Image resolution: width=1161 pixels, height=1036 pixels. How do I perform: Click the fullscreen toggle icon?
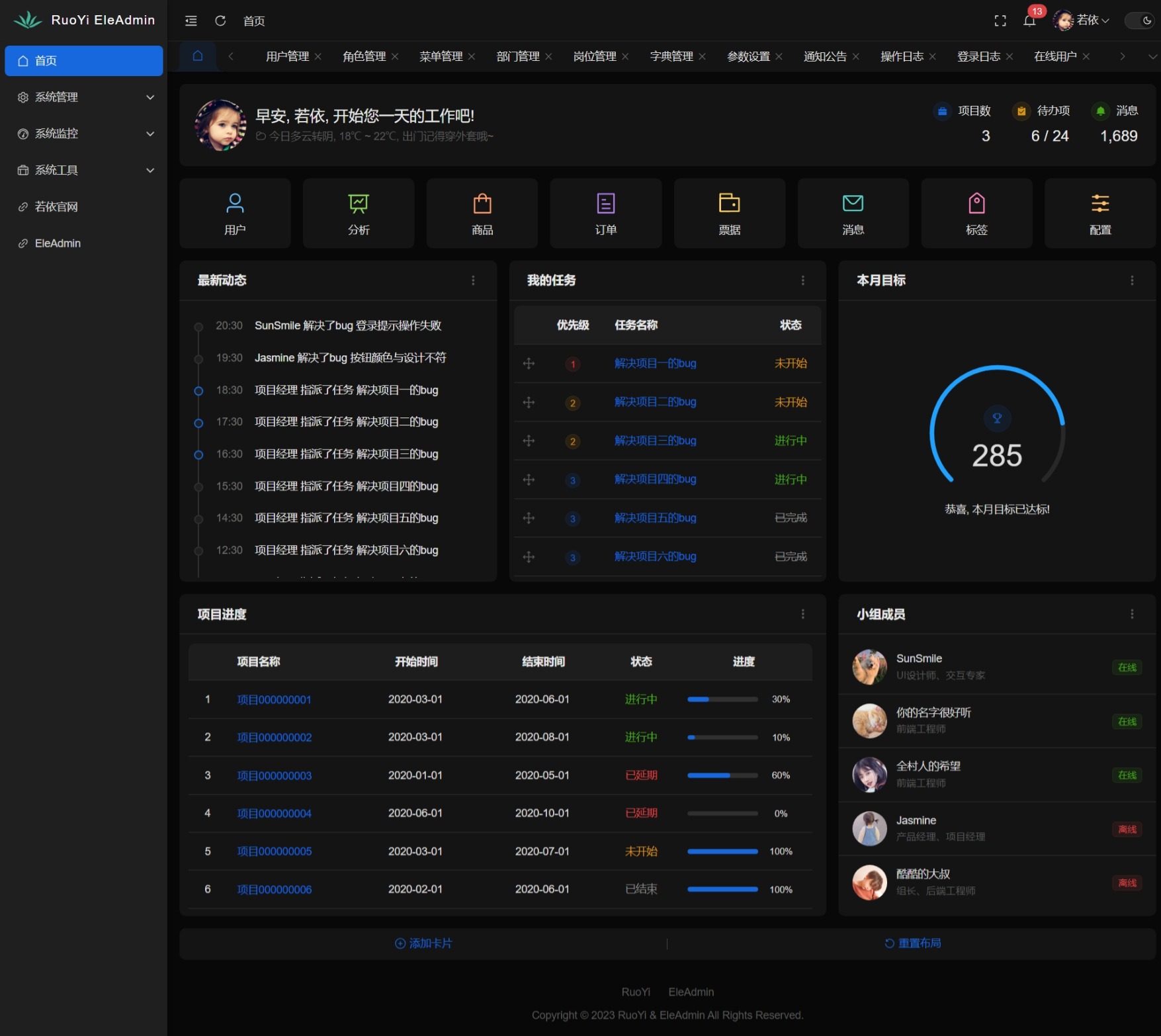pyautogui.click(x=1000, y=21)
